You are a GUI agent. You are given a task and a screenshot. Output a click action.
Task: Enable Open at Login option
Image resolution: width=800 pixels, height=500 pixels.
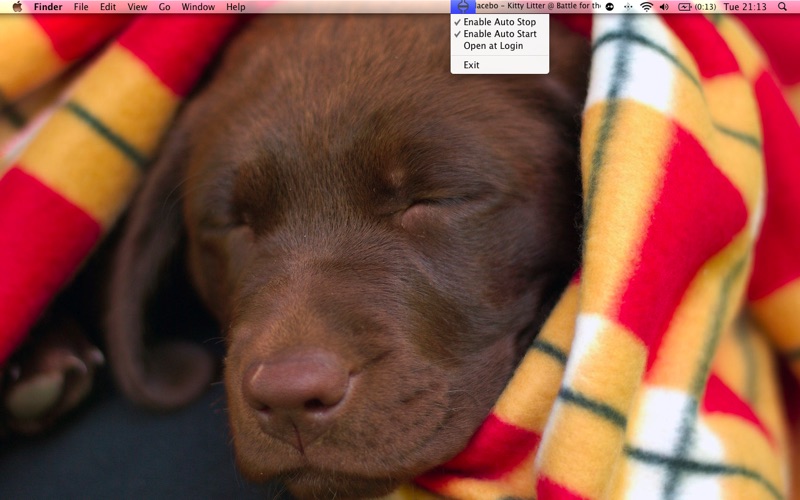(493, 46)
